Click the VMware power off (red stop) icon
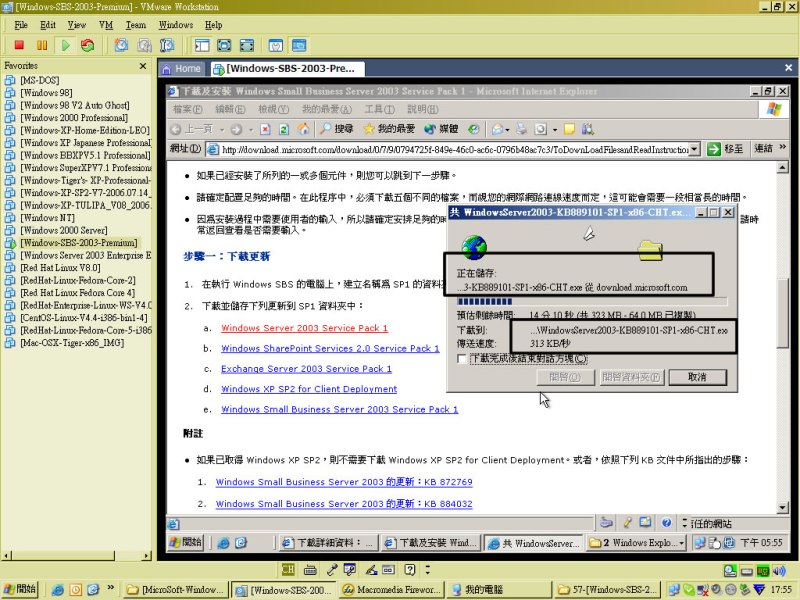The image size is (800, 600). pos(19,45)
